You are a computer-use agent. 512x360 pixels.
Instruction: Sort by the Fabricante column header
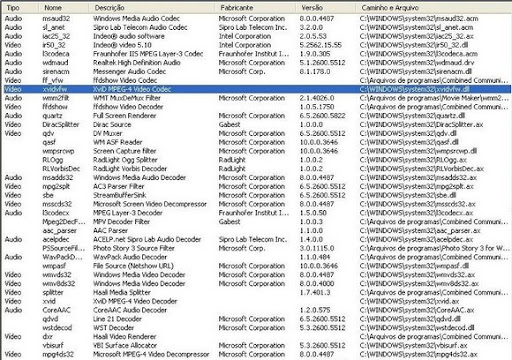255,7
